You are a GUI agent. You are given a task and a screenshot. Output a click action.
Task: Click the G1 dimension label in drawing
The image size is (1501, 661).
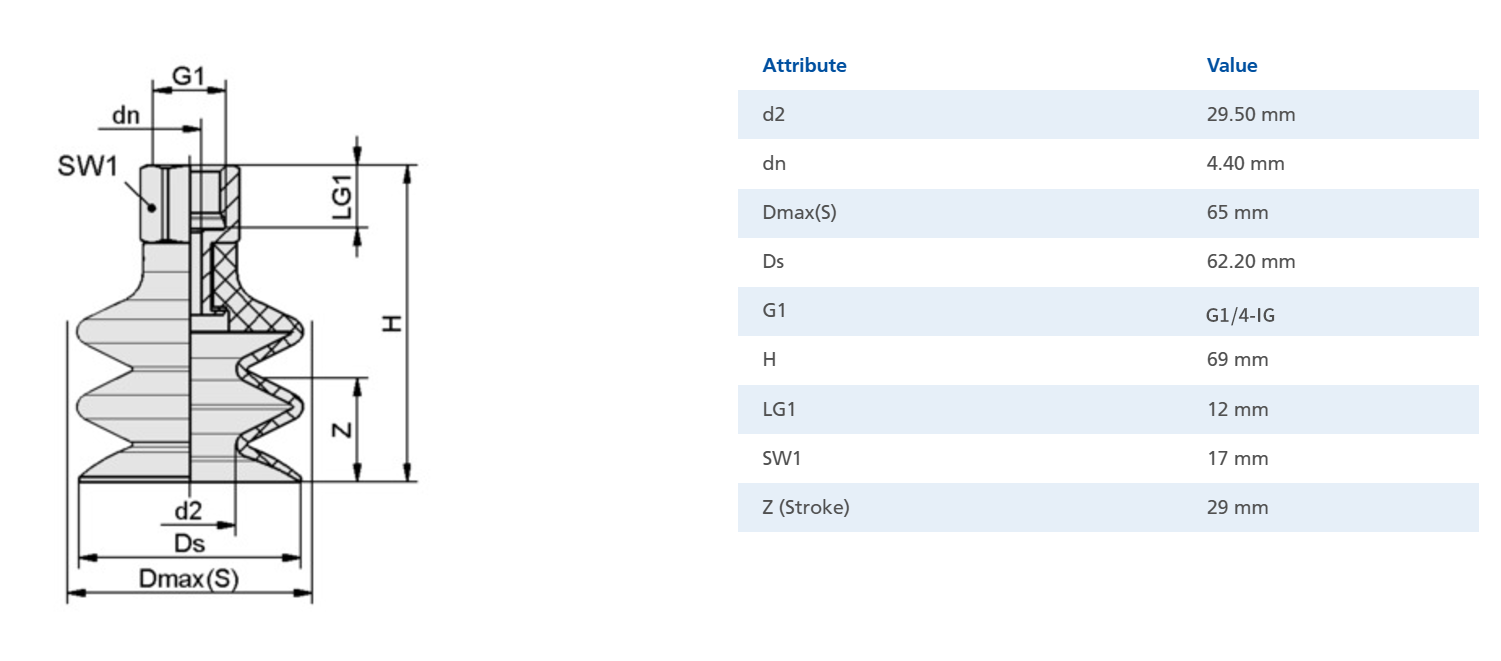(188, 76)
